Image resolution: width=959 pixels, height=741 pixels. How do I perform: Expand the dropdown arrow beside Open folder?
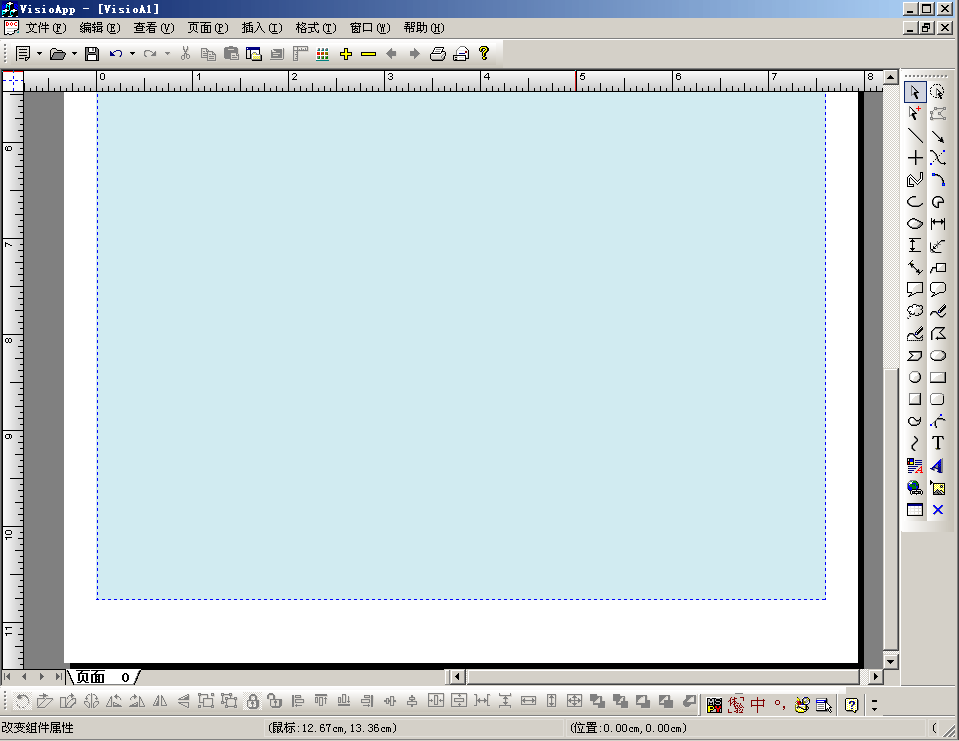[74, 54]
